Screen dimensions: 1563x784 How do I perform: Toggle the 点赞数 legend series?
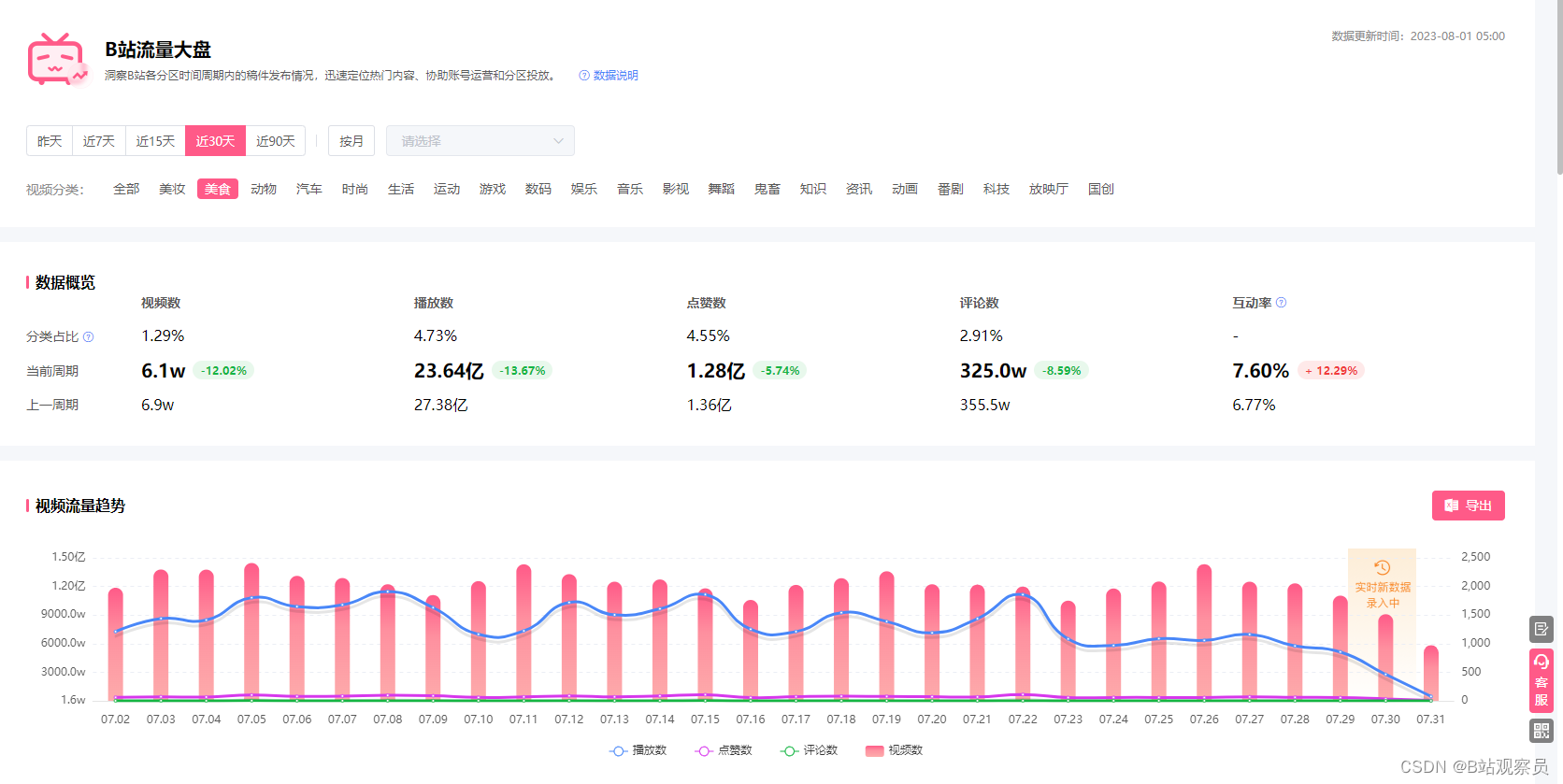pos(724,750)
